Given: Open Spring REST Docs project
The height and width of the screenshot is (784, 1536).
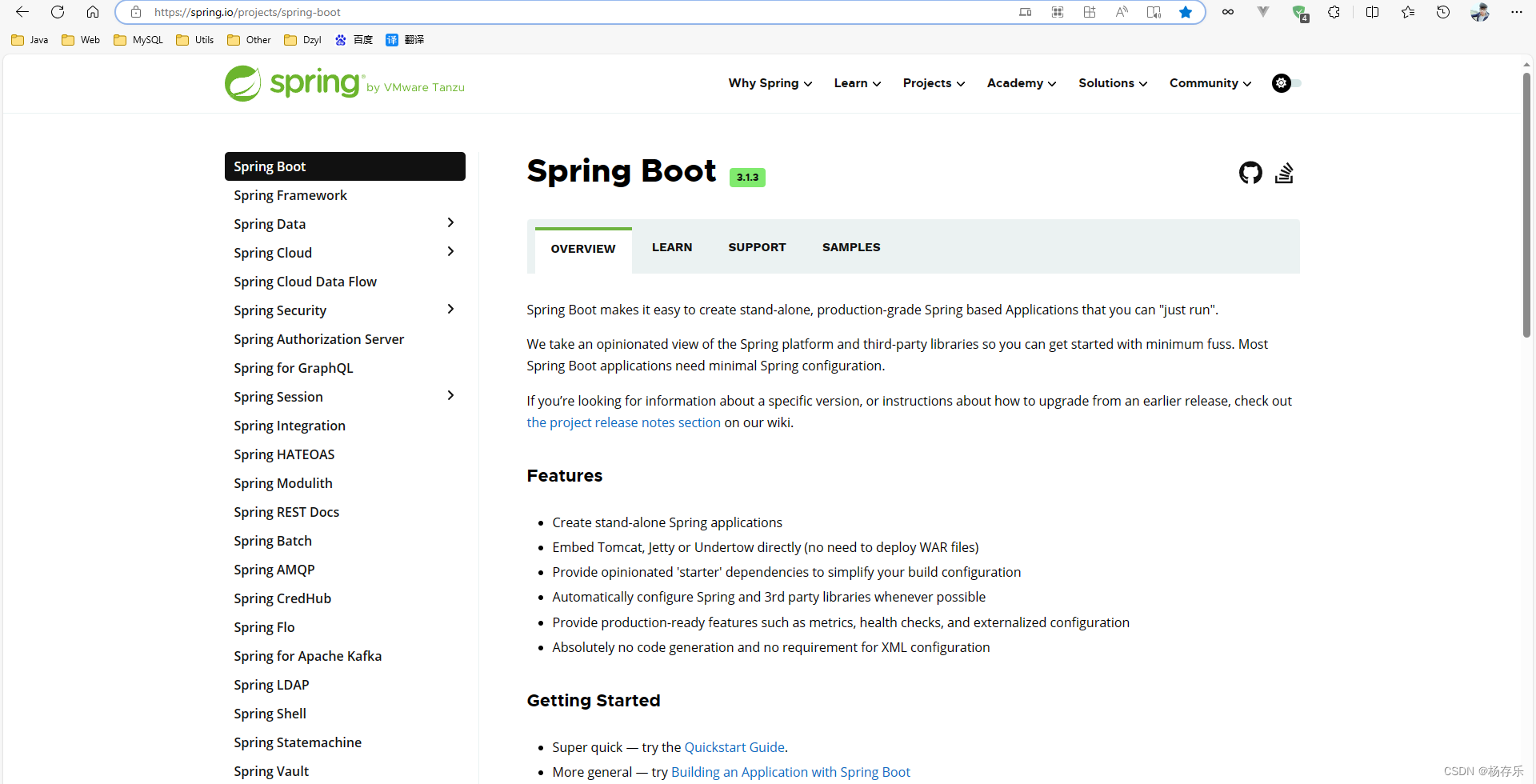Looking at the screenshot, I should pos(286,512).
